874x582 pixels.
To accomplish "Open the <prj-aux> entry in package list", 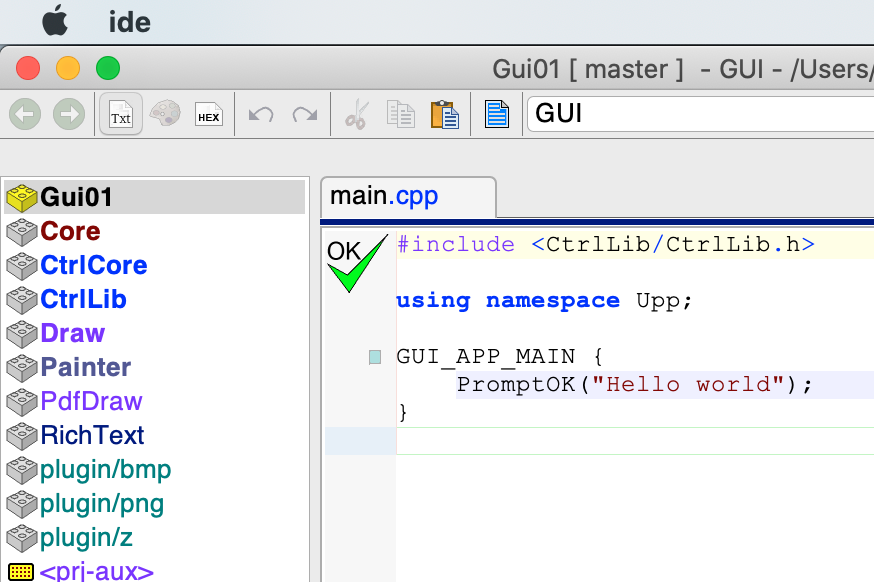I will [x=96, y=573].
